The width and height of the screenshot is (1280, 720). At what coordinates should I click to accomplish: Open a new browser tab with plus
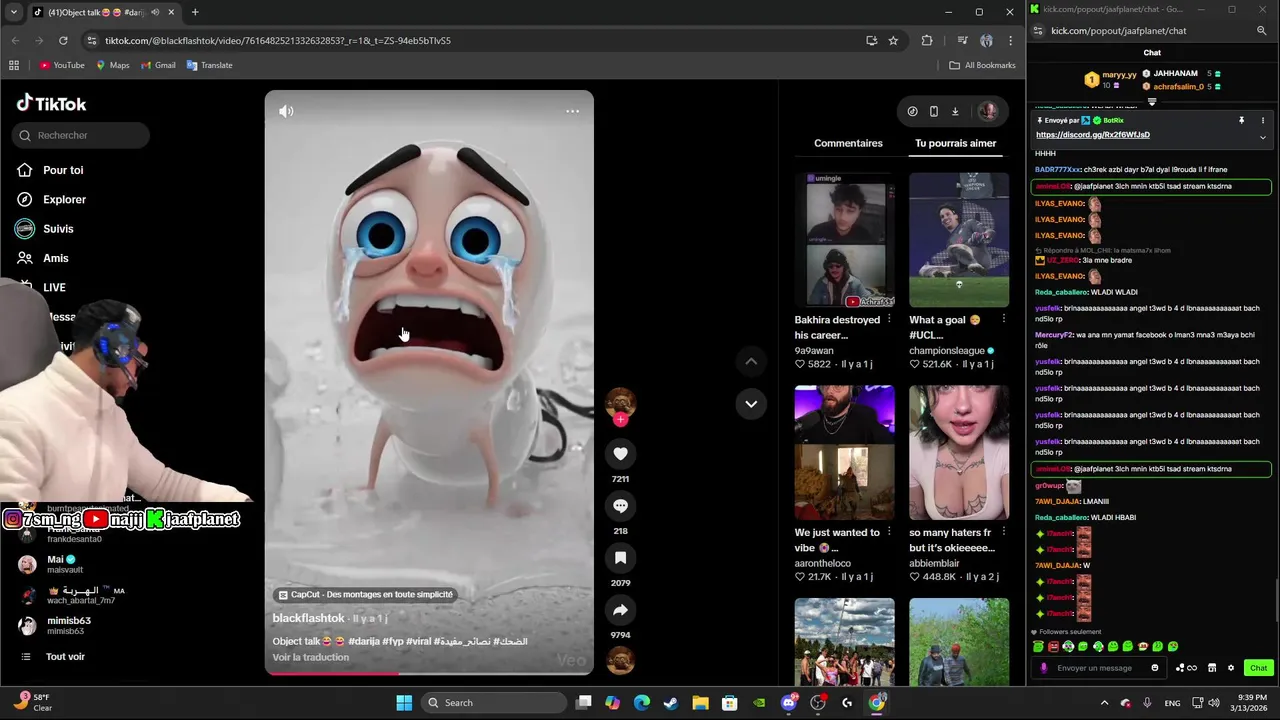[x=195, y=12]
